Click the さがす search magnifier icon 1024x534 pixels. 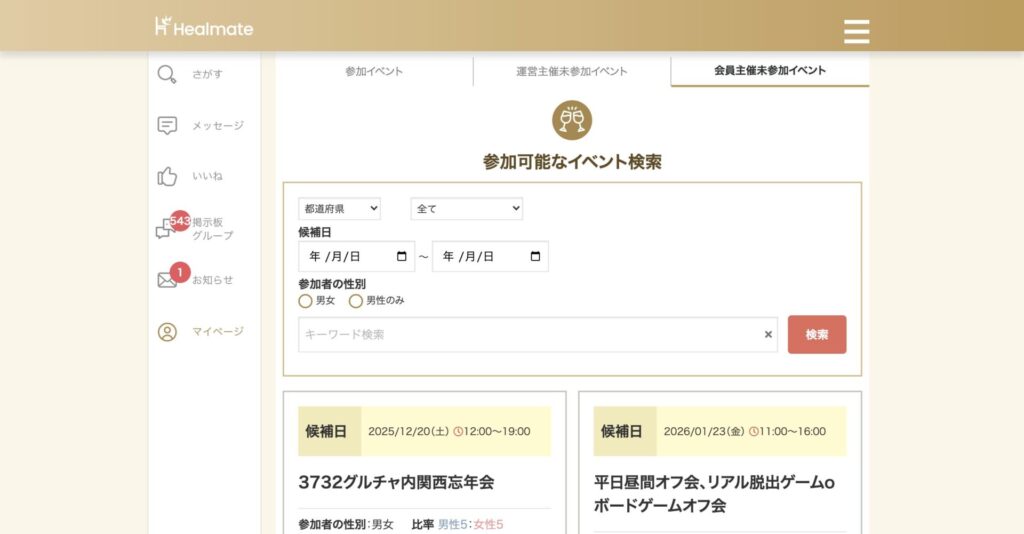tap(167, 74)
